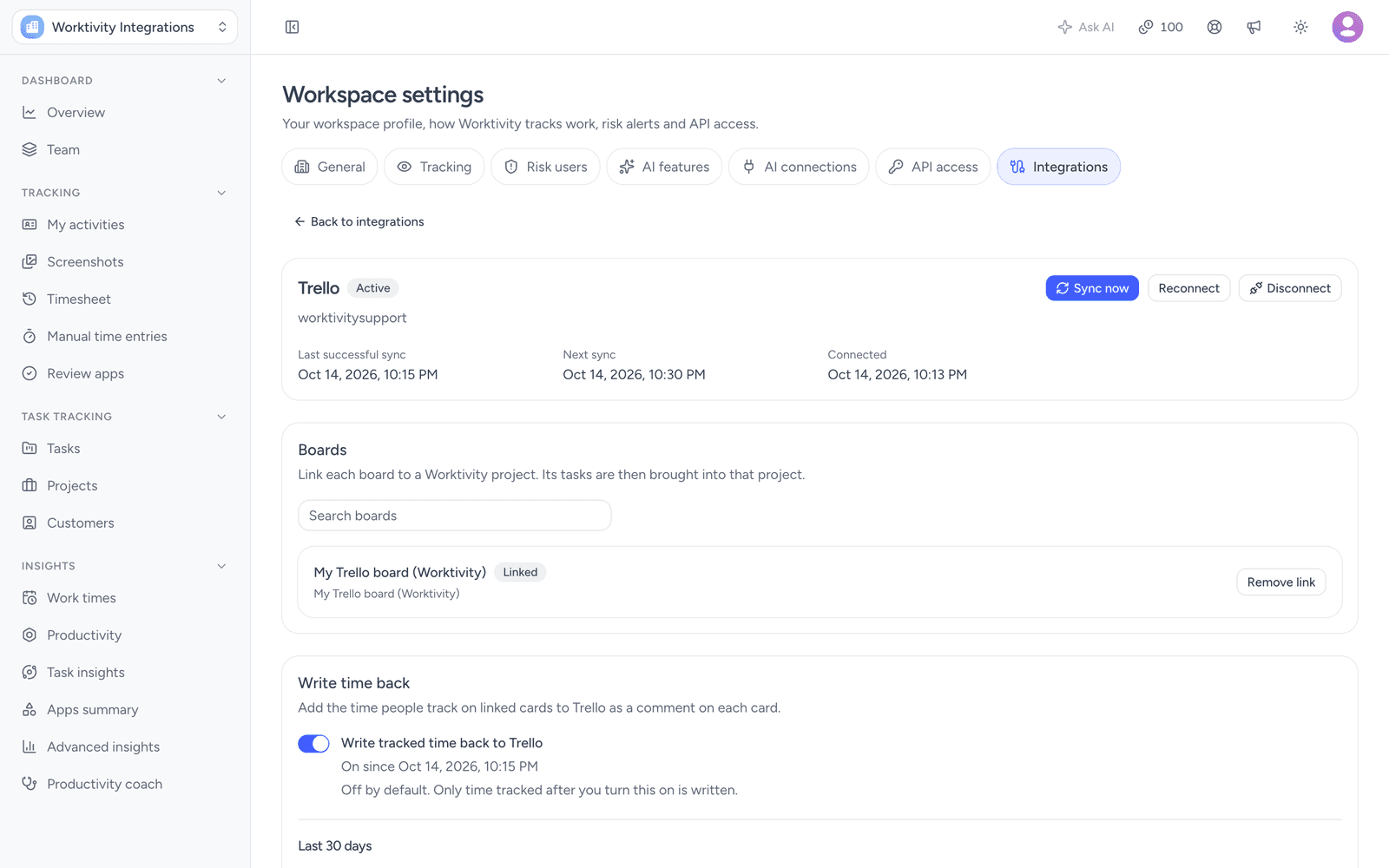Open the Ask AI assistant
The image size is (1389, 868).
1086,27
